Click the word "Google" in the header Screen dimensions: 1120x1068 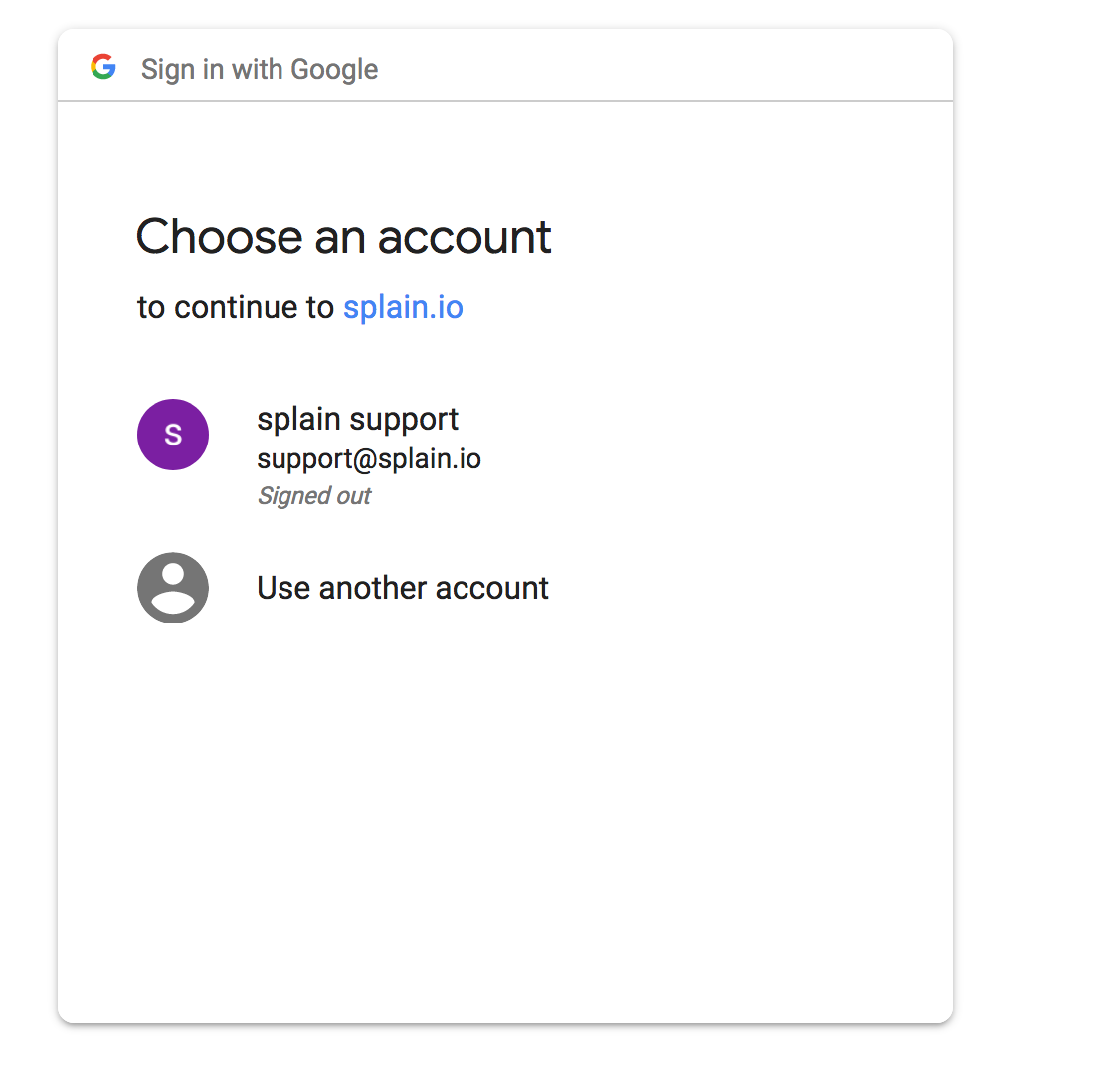(334, 69)
